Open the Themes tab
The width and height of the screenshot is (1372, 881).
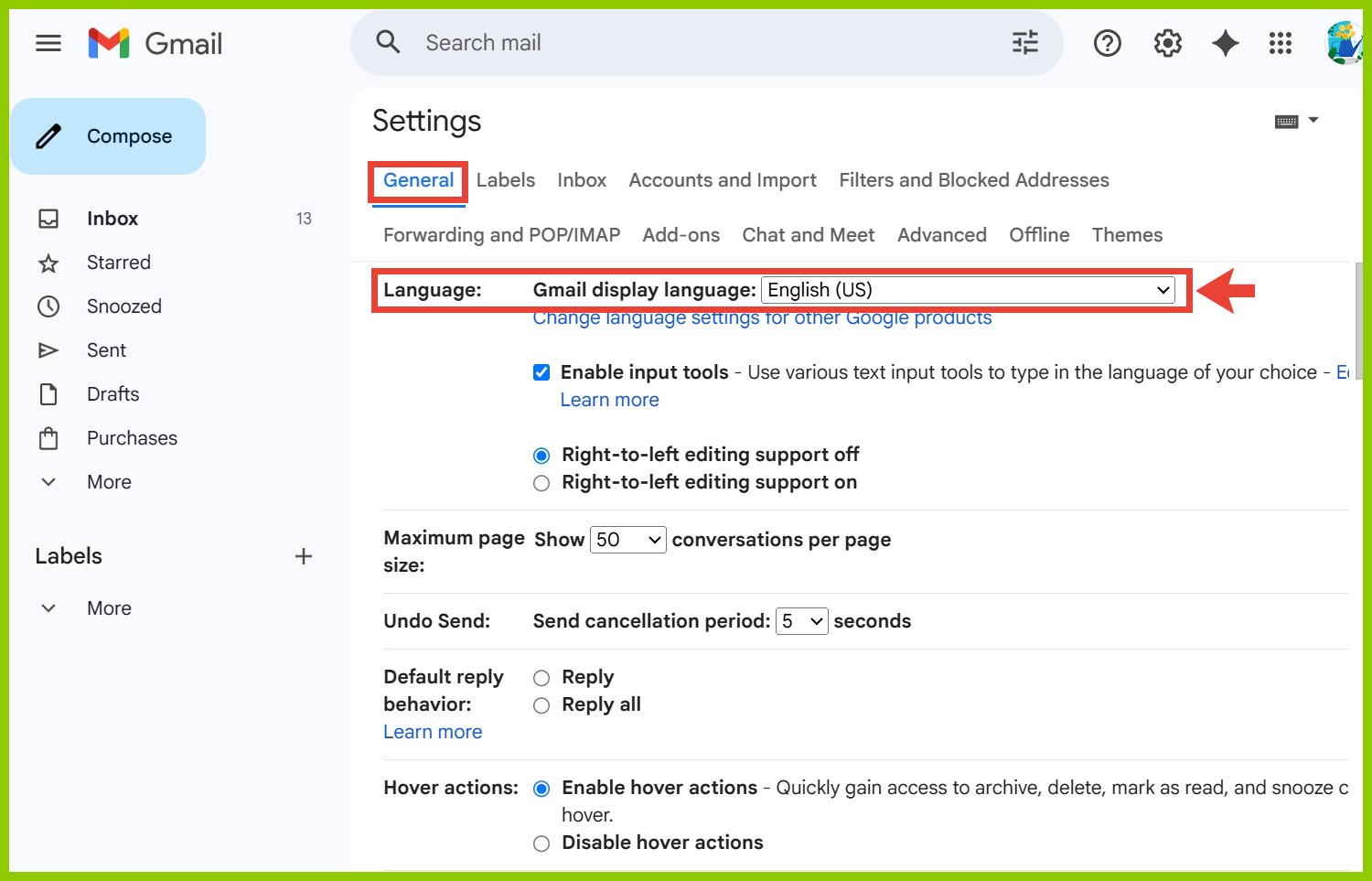coord(1127,235)
